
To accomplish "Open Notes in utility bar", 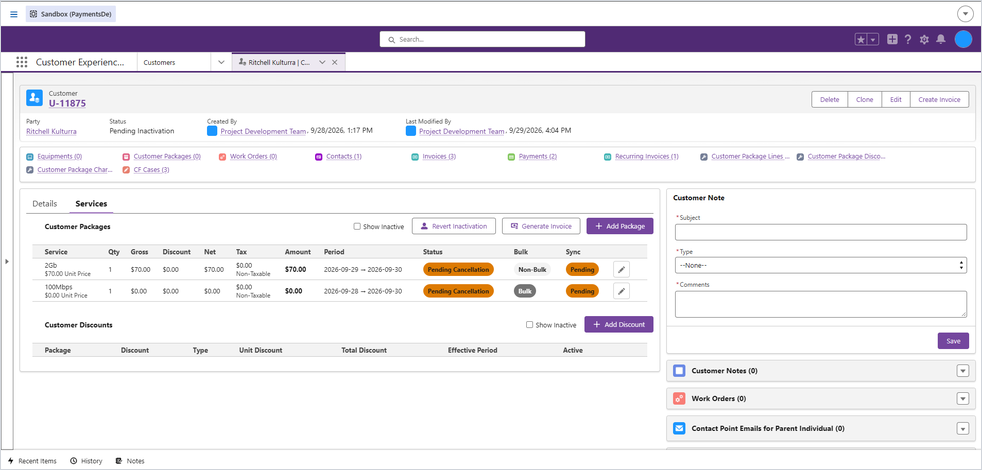I will pyautogui.click(x=130, y=461).
